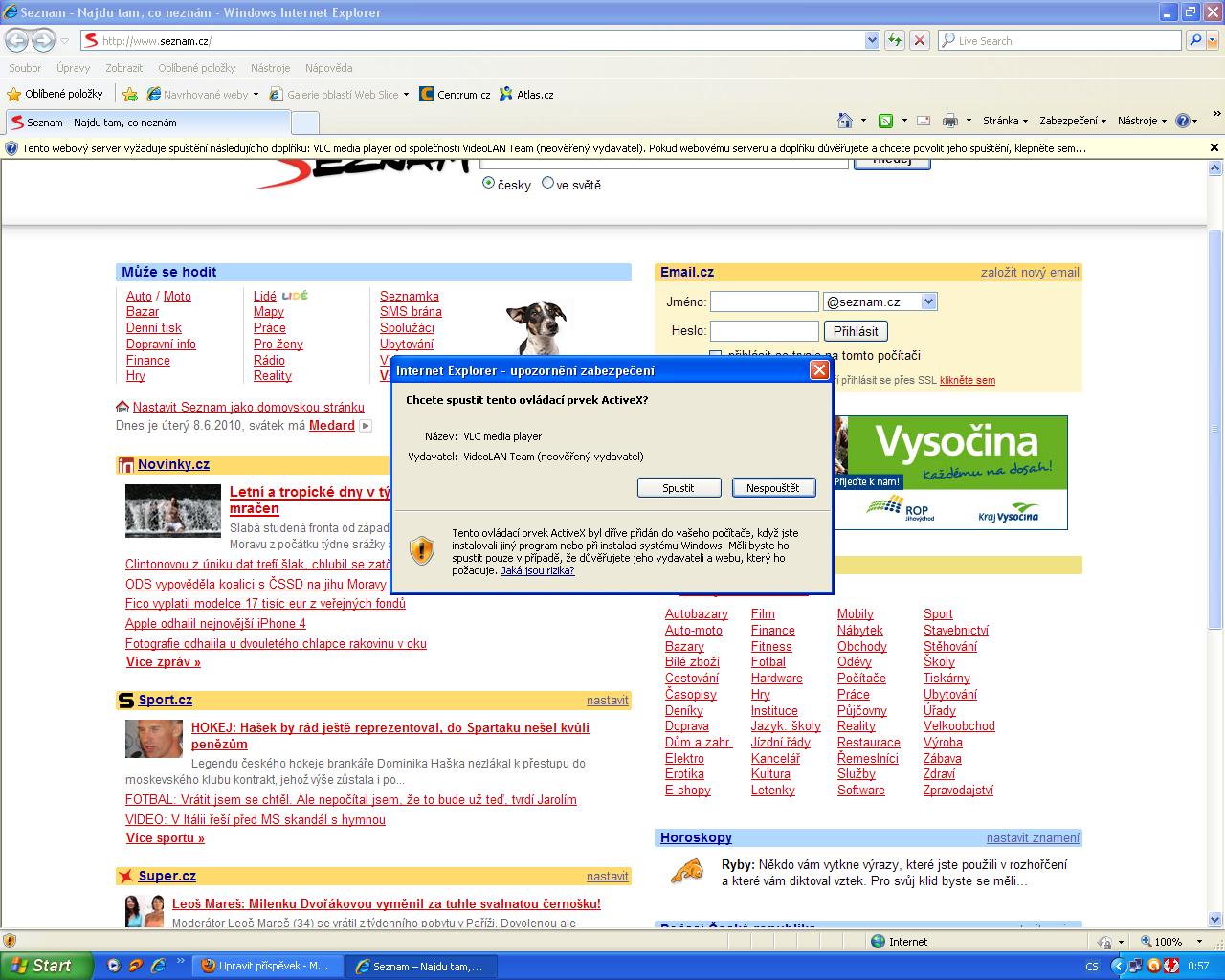Click the Add to Favorites bar icon
The width and height of the screenshot is (1225, 980).
(130, 94)
